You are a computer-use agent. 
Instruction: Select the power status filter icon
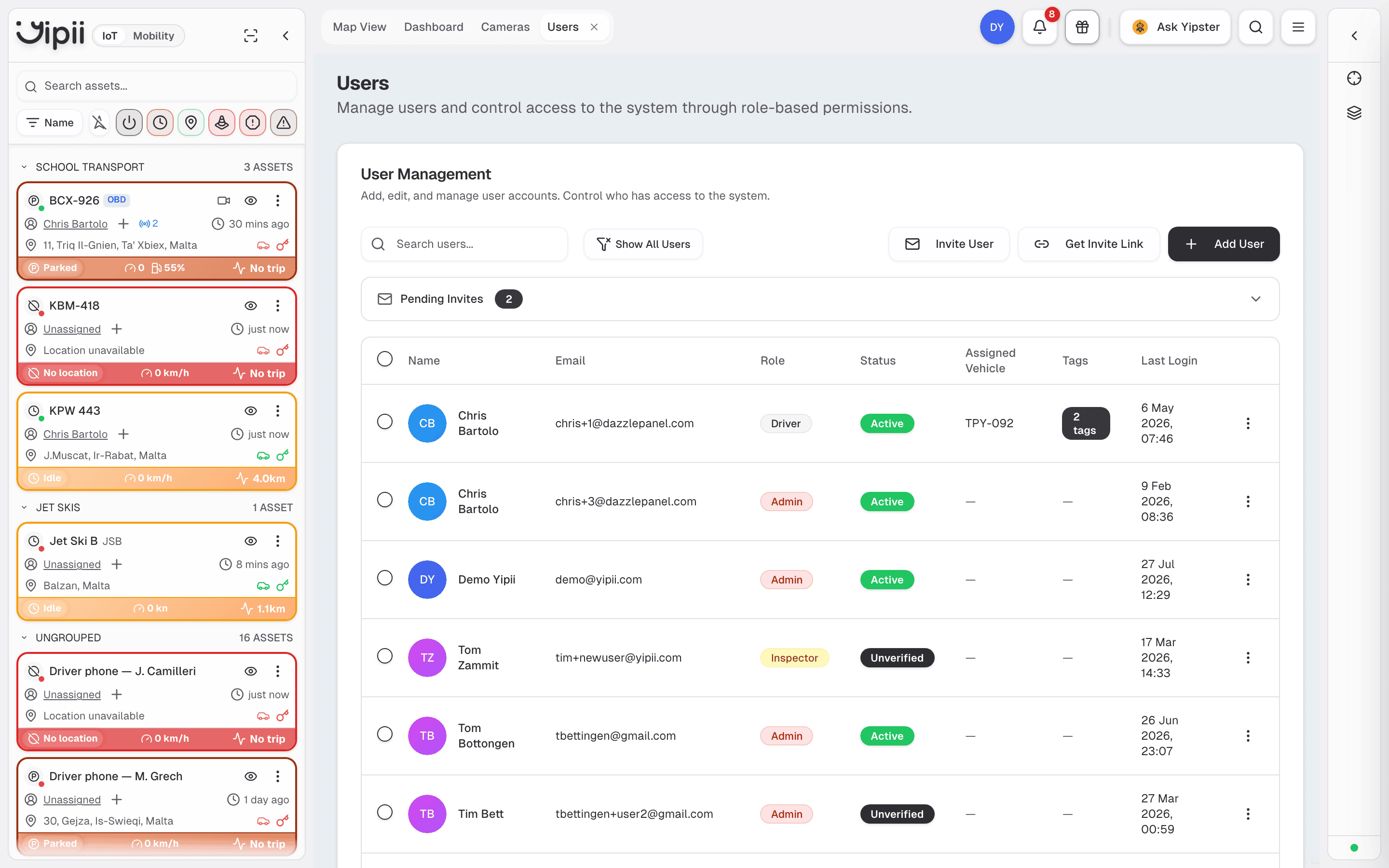point(129,122)
